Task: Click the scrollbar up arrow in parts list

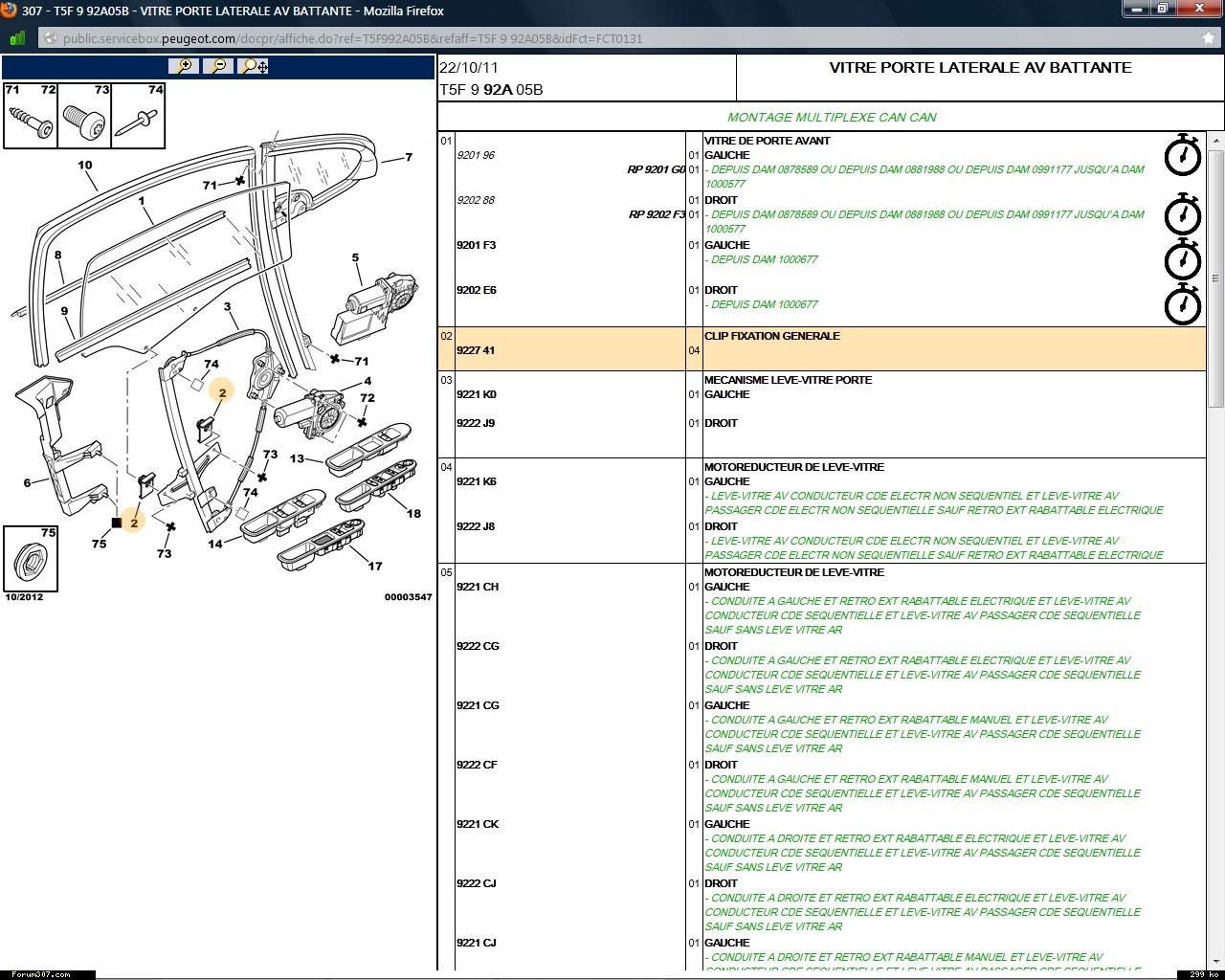Action: [1215, 141]
